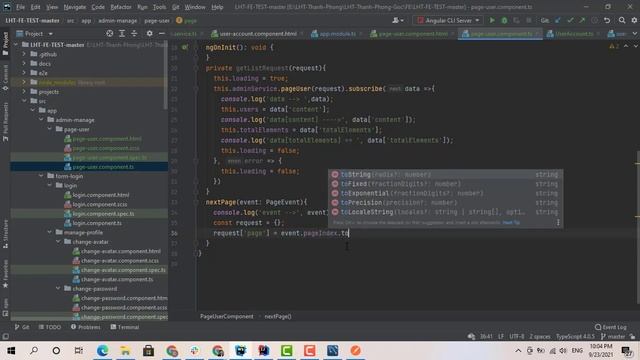Image resolution: width=640 pixels, height=360 pixels.
Task: Open IDE settings gear in top toolbar
Action: click(x=634, y=20)
